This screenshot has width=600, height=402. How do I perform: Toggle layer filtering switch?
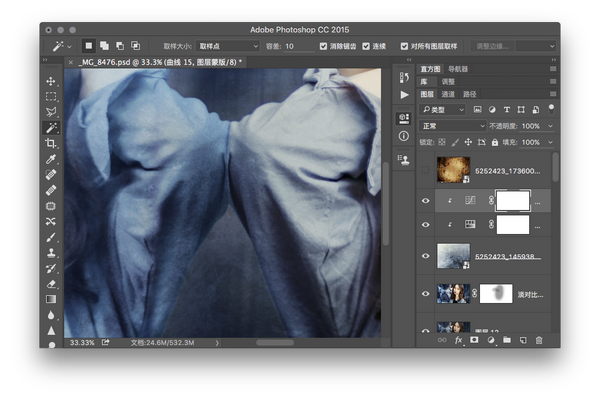point(551,109)
